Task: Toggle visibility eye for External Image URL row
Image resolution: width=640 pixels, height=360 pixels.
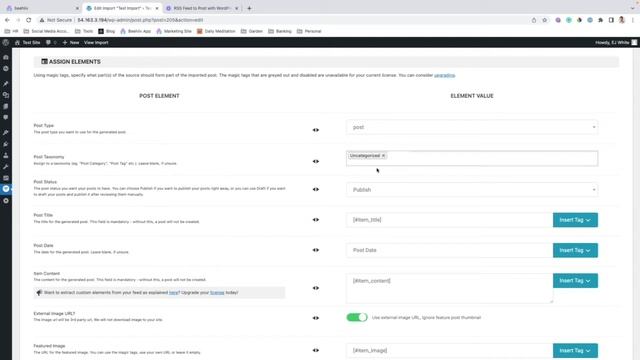Action: pos(316,318)
